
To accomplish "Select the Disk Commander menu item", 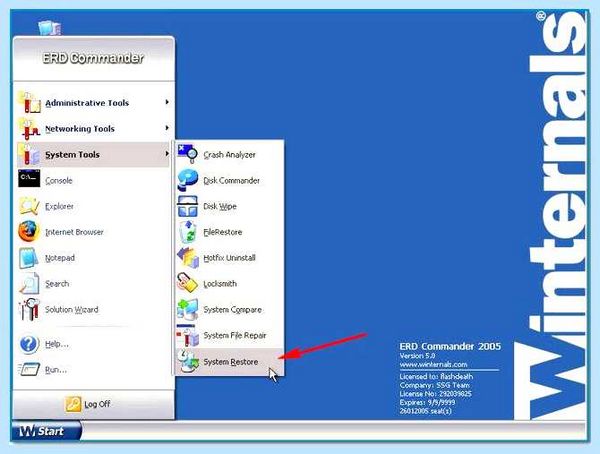I will pos(230,180).
